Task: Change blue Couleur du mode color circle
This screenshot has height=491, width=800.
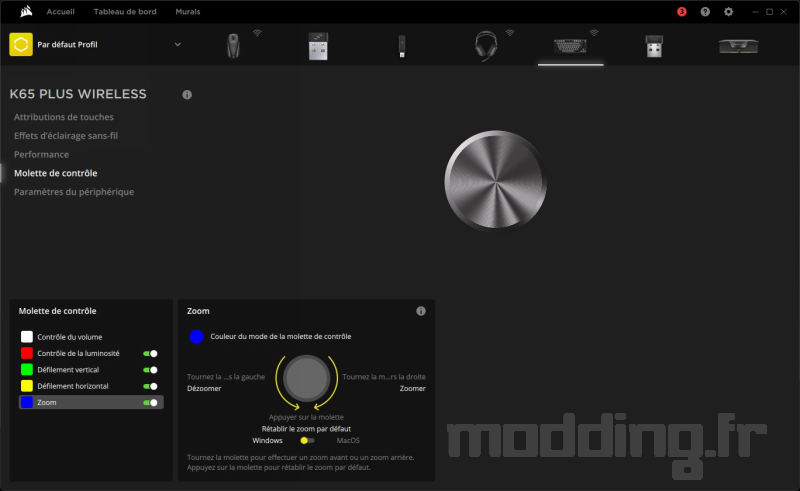Action: click(x=196, y=336)
